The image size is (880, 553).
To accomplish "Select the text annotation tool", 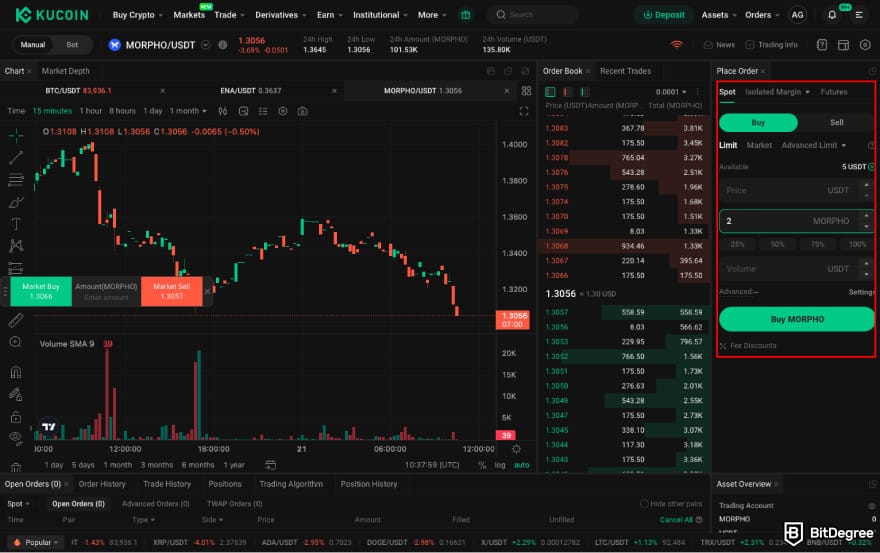I will [16, 224].
